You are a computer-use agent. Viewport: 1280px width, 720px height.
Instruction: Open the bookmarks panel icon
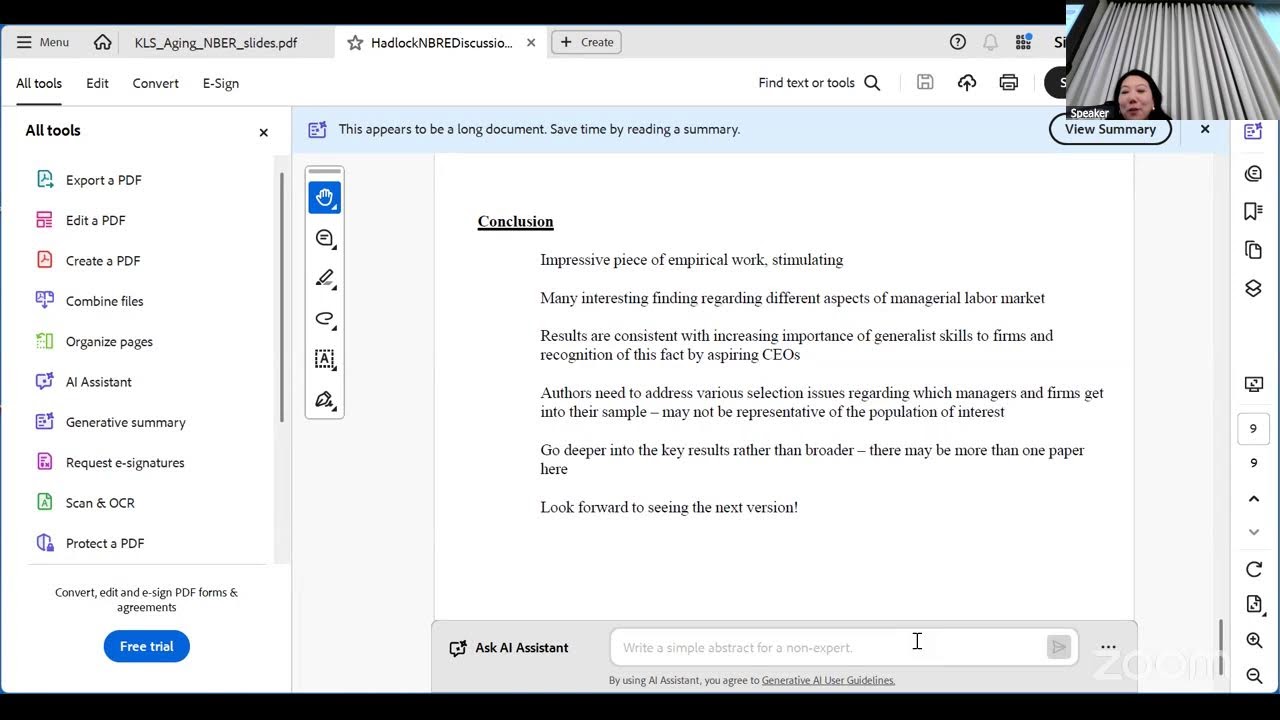pyautogui.click(x=1253, y=211)
